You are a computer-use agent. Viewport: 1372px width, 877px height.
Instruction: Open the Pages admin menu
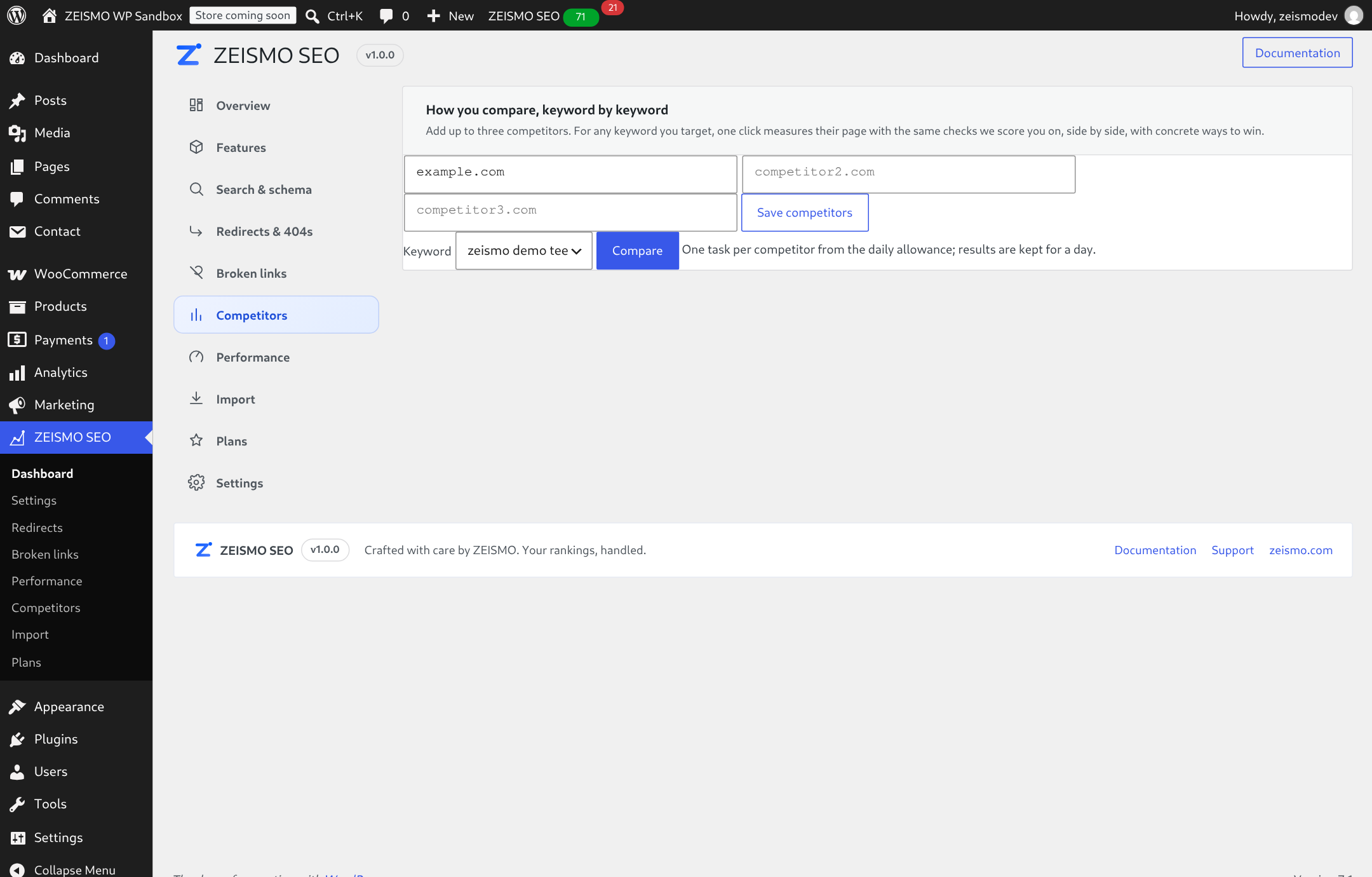76,167
